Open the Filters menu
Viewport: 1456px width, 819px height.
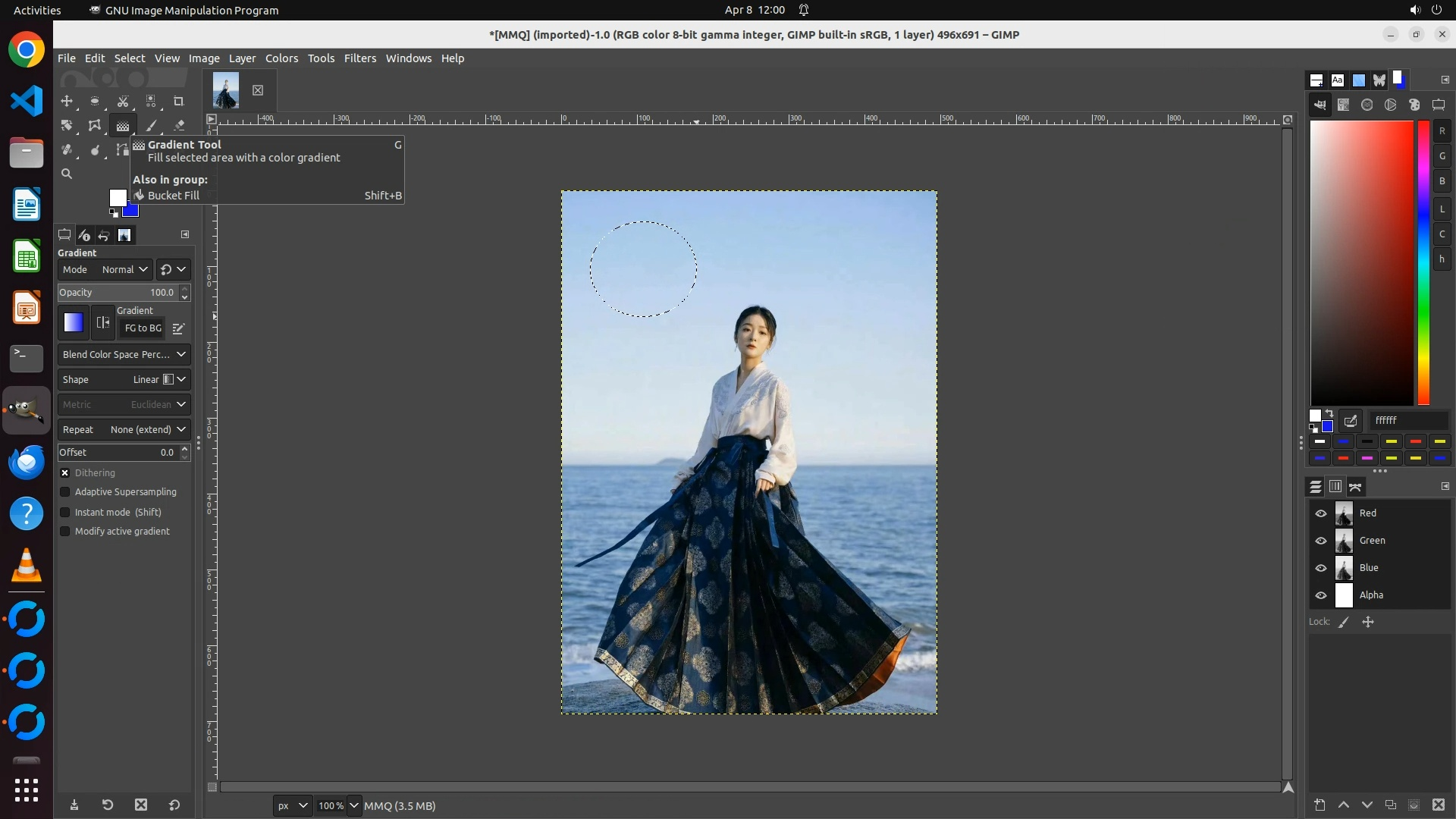pos(359,58)
